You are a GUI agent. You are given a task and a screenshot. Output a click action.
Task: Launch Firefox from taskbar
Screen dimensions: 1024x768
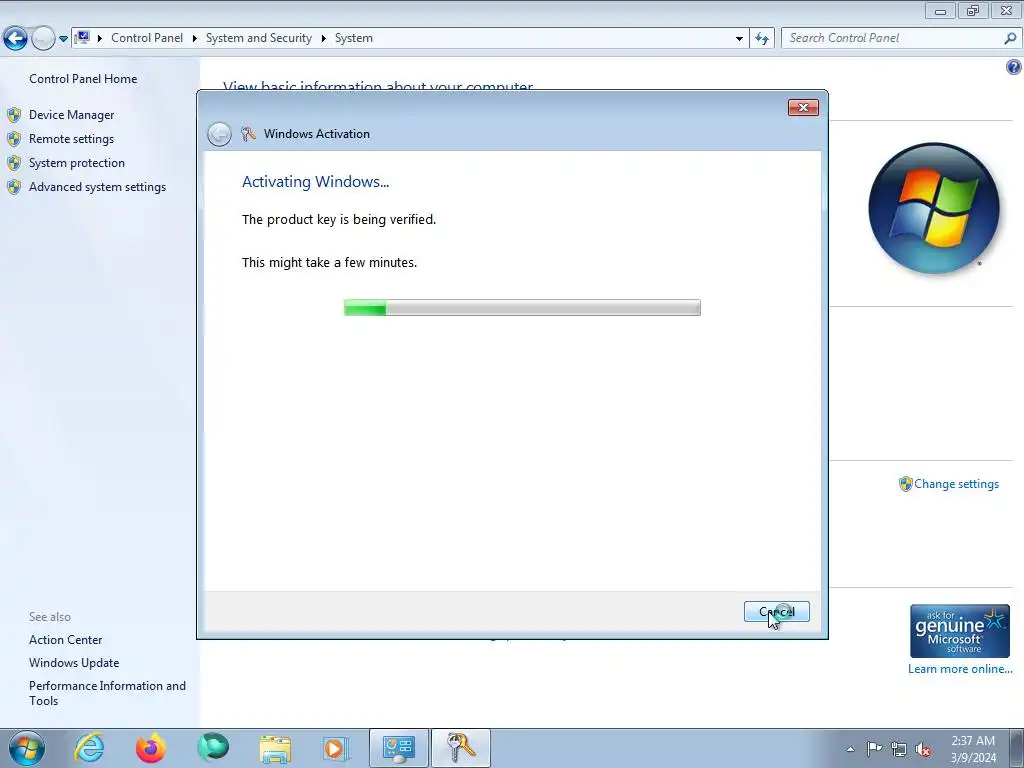tap(151, 748)
